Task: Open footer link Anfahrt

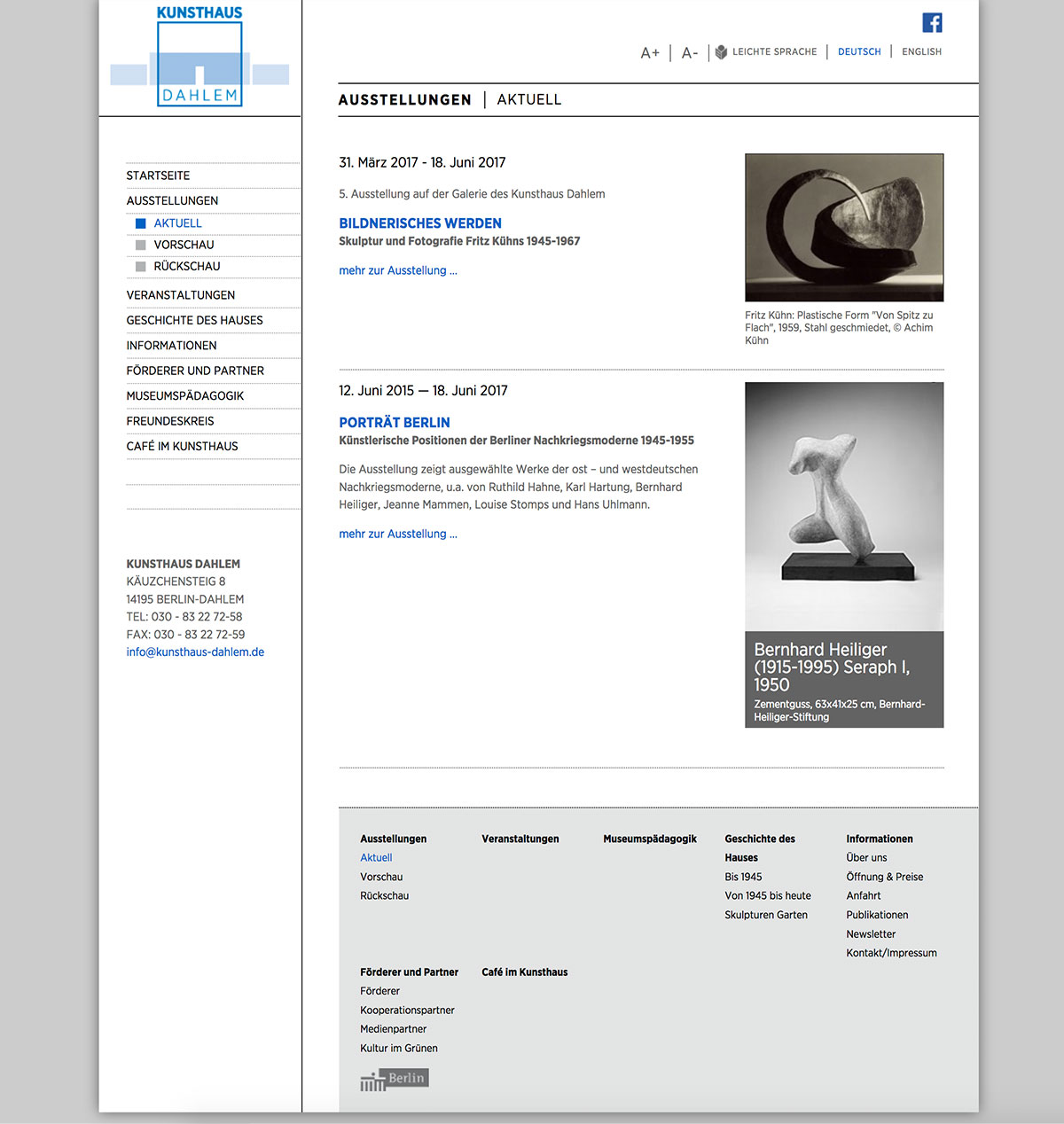Action: (x=864, y=896)
